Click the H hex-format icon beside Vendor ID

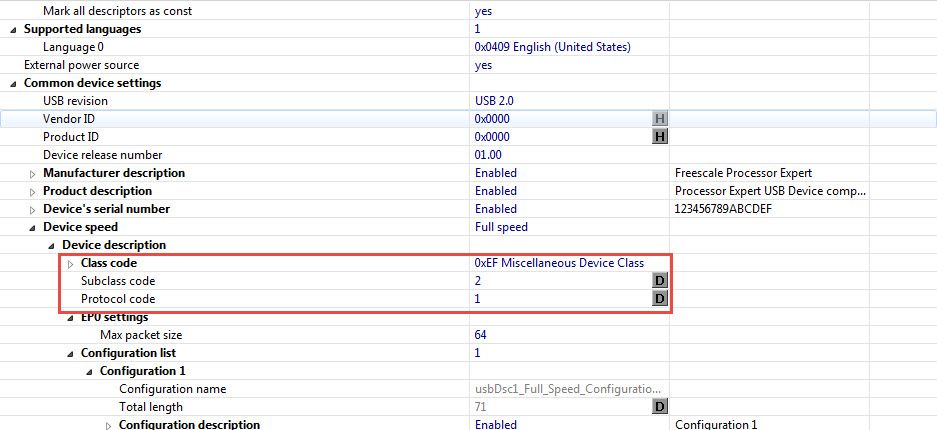pyautogui.click(x=659, y=119)
